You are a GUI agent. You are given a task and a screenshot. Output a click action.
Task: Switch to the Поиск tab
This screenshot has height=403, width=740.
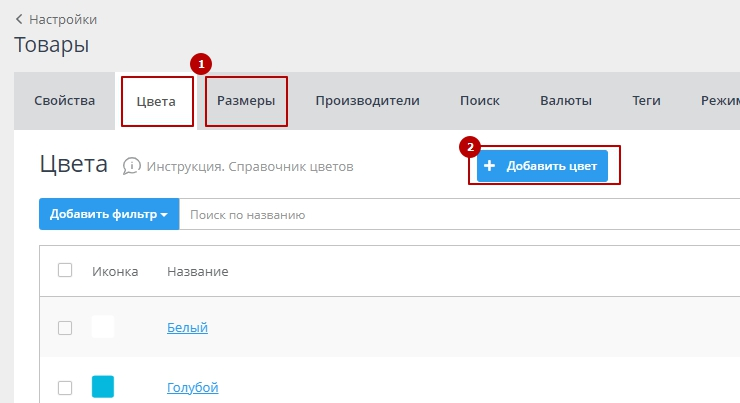(479, 100)
